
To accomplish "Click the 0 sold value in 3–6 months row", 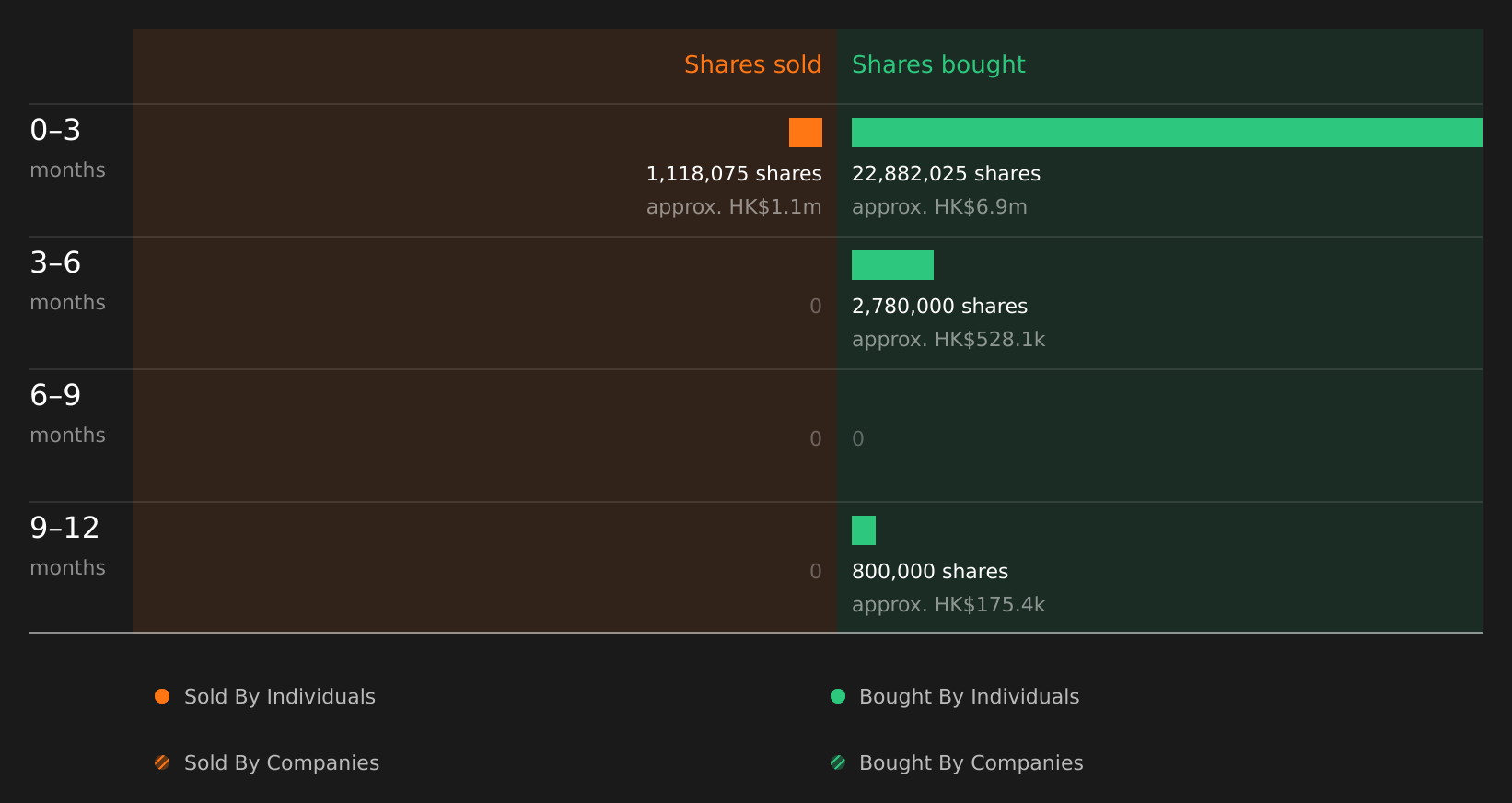I will tap(816, 307).
